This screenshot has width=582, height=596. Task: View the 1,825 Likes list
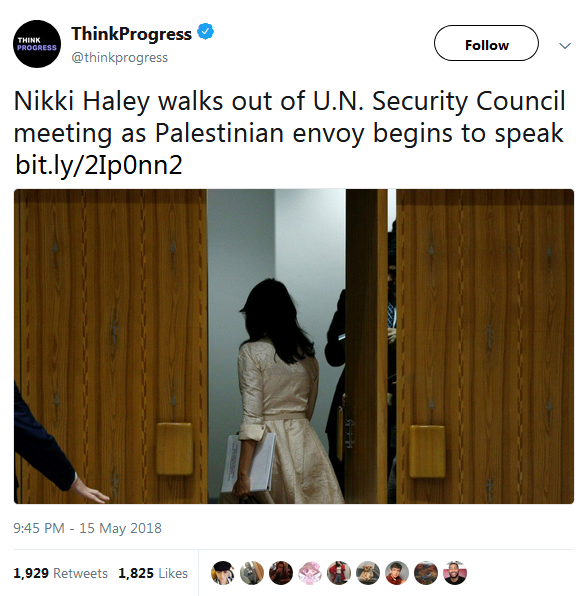153,573
